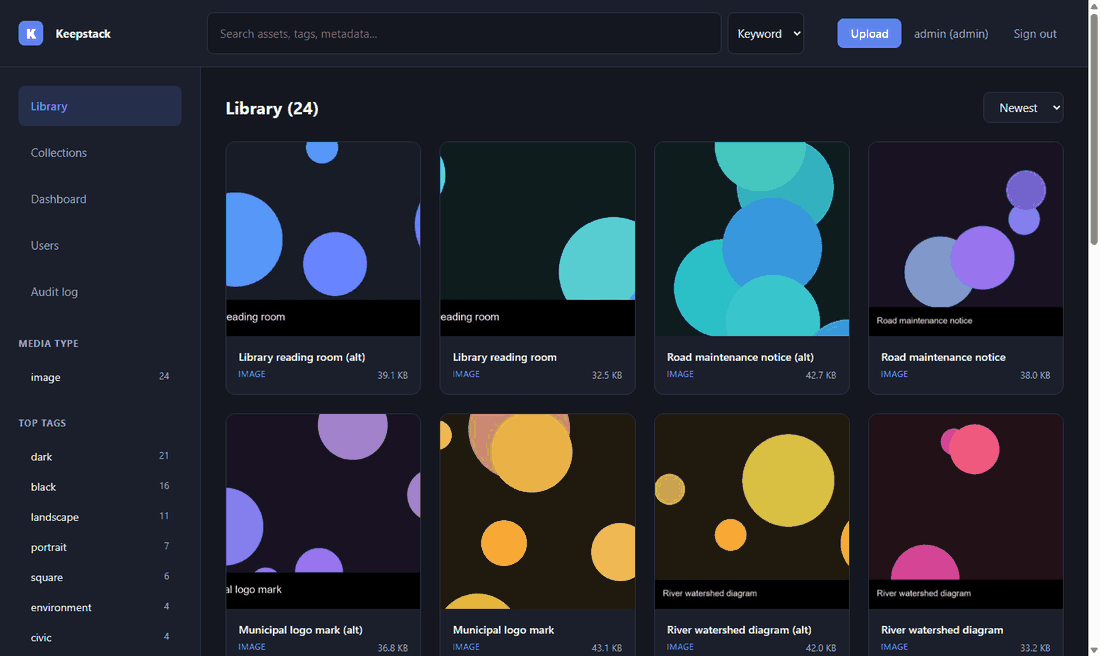1100x656 pixels.
Task: Open the Keyword search mode dropdown
Action: click(x=765, y=33)
